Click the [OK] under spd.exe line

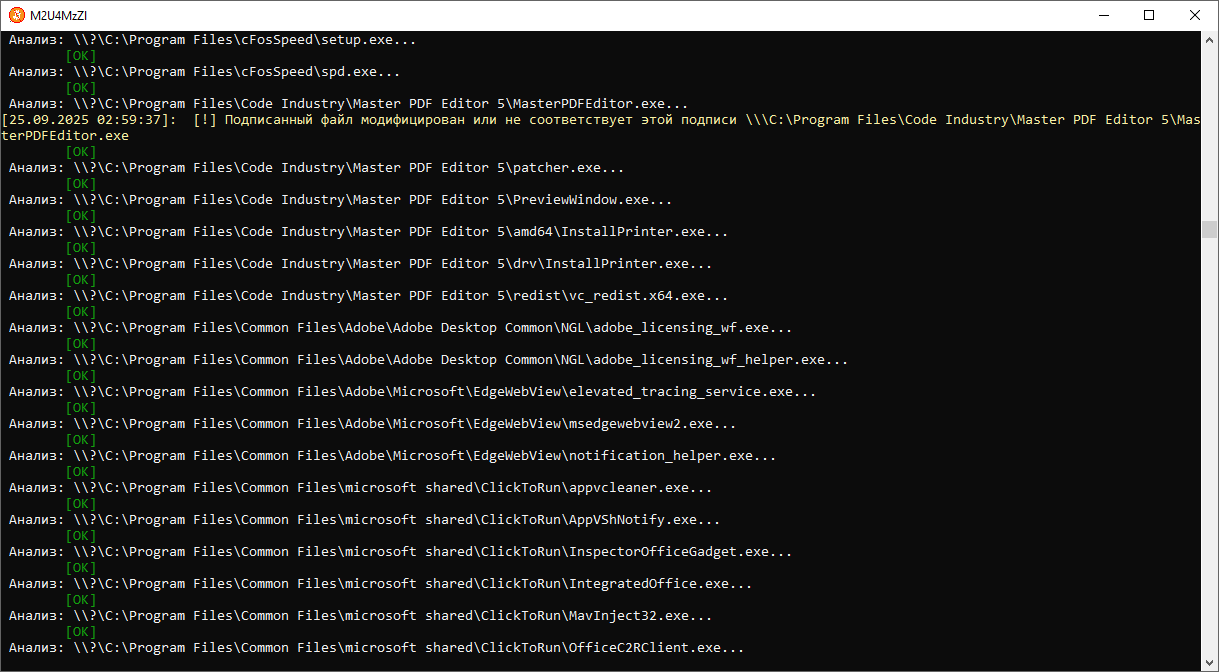coord(81,88)
